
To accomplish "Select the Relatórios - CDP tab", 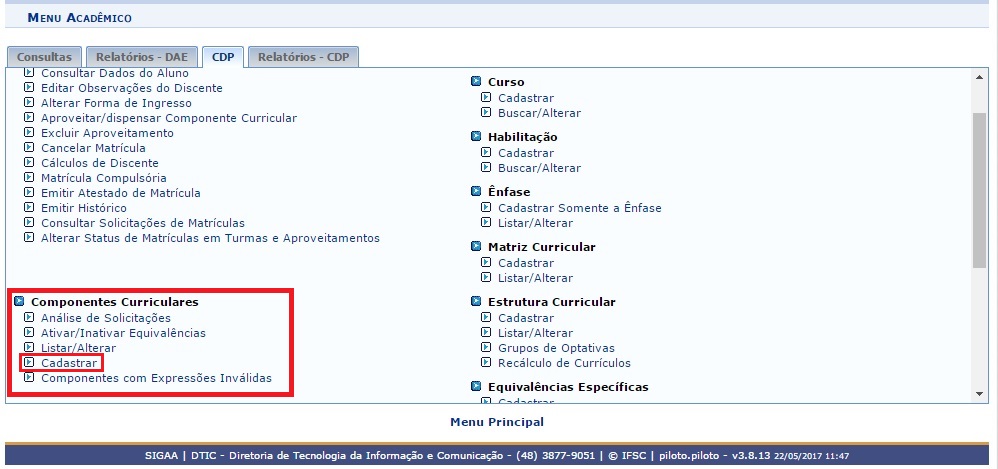I will pos(302,58).
